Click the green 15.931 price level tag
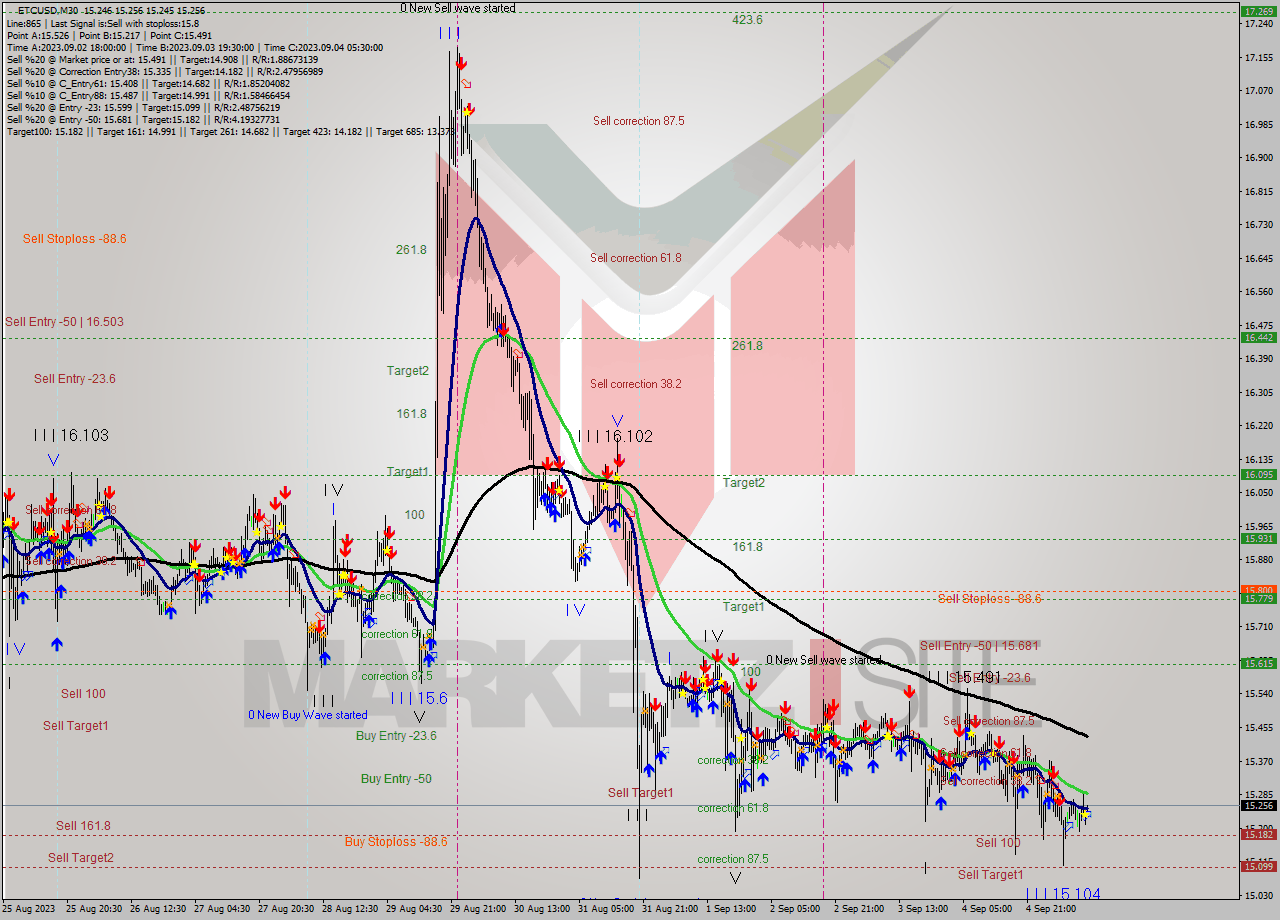1280x920 pixels. (x=1258, y=538)
